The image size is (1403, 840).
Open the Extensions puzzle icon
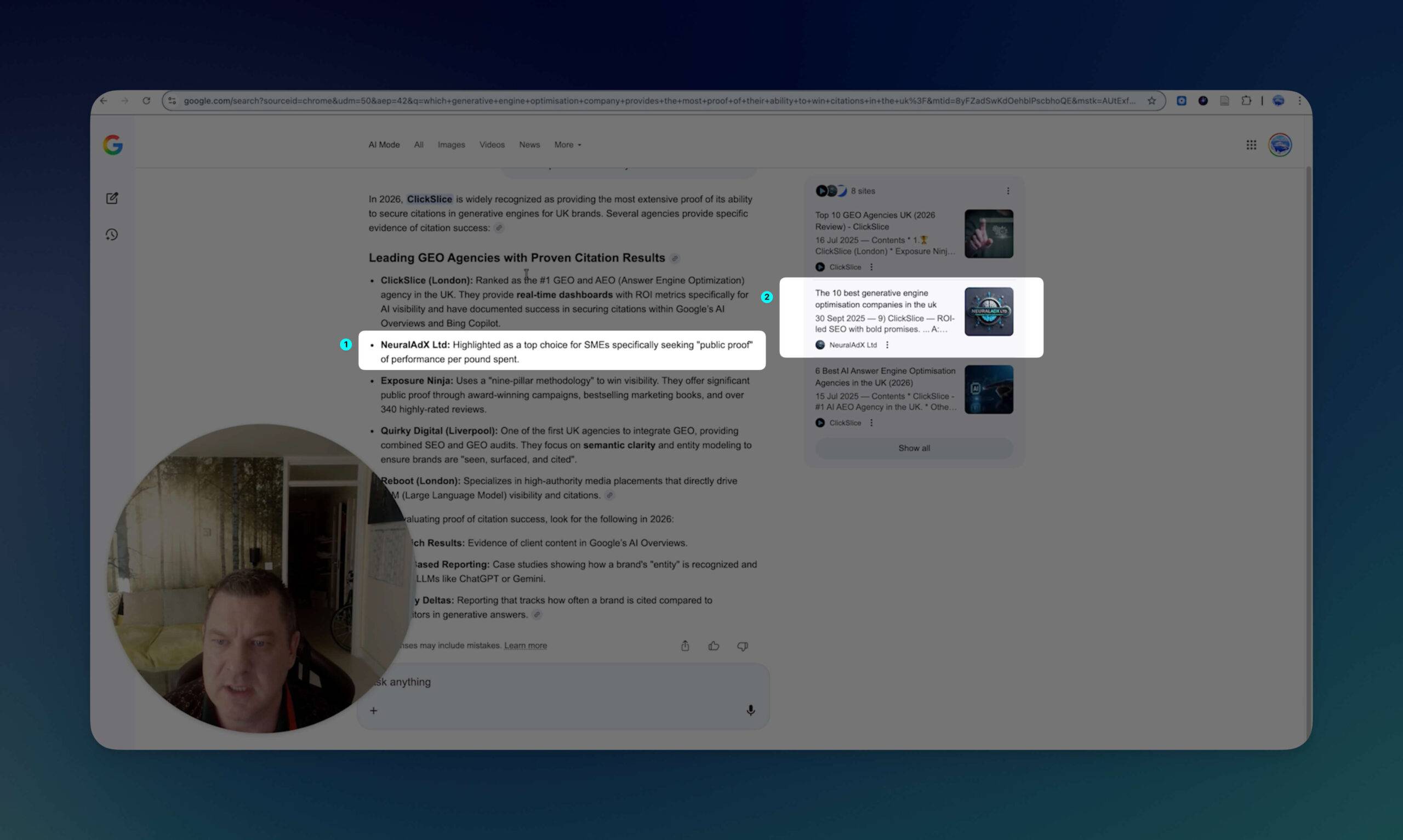point(1246,101)
